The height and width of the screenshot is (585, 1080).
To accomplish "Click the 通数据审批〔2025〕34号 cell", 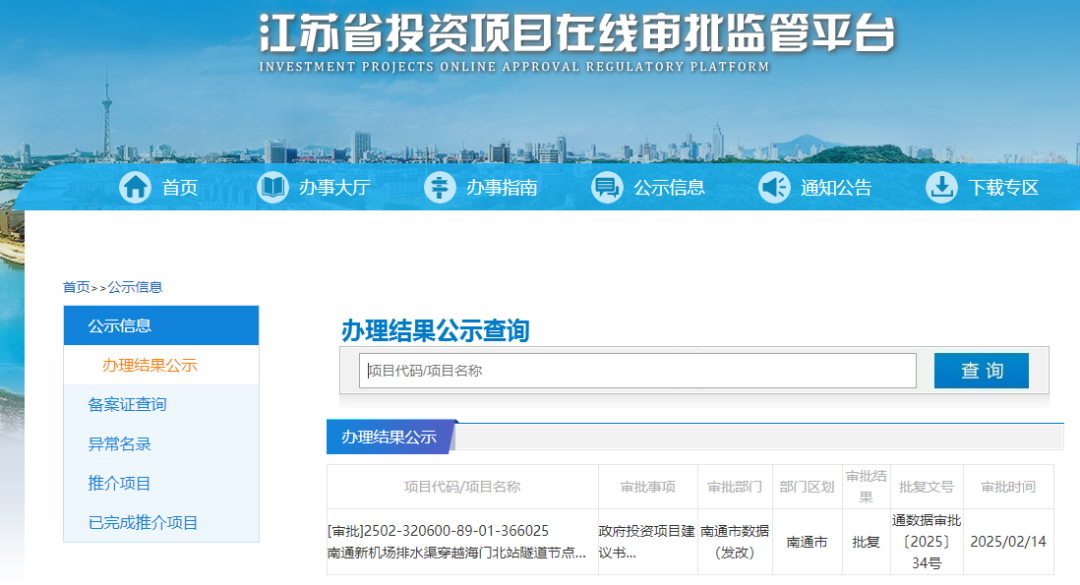I will [926, 542].
